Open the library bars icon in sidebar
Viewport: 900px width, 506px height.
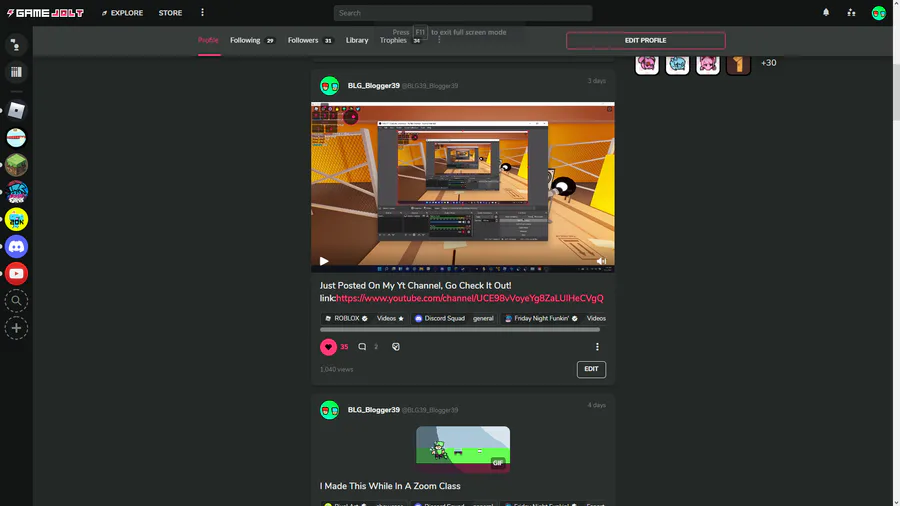pos(16,72)
